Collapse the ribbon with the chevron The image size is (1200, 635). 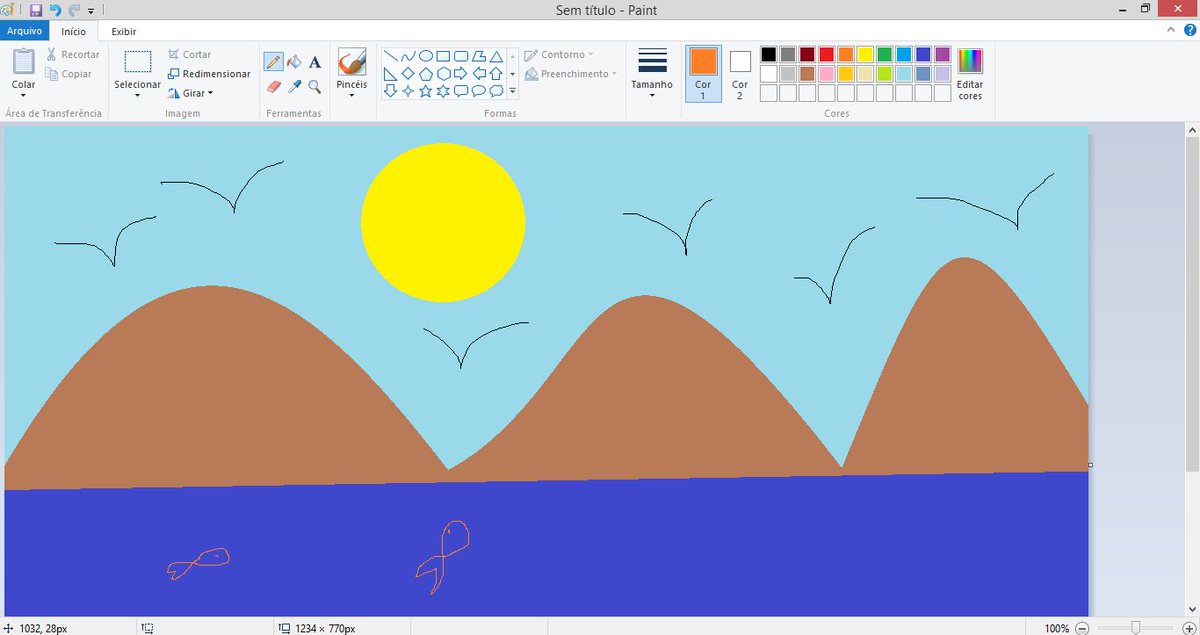click(1172, 31)
